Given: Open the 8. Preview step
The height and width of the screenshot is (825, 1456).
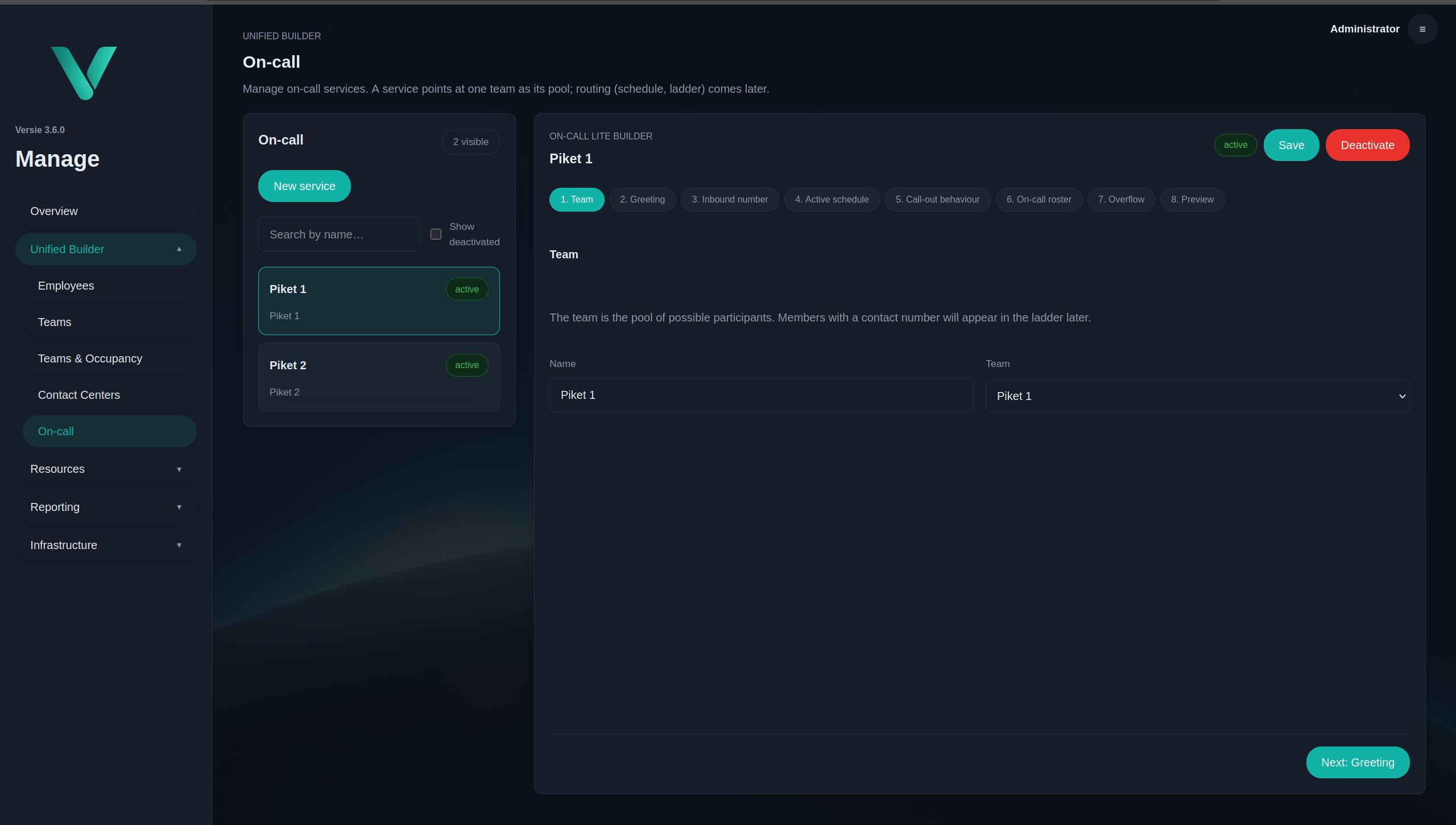Looking at the screenshot, I should point(1192,200).
